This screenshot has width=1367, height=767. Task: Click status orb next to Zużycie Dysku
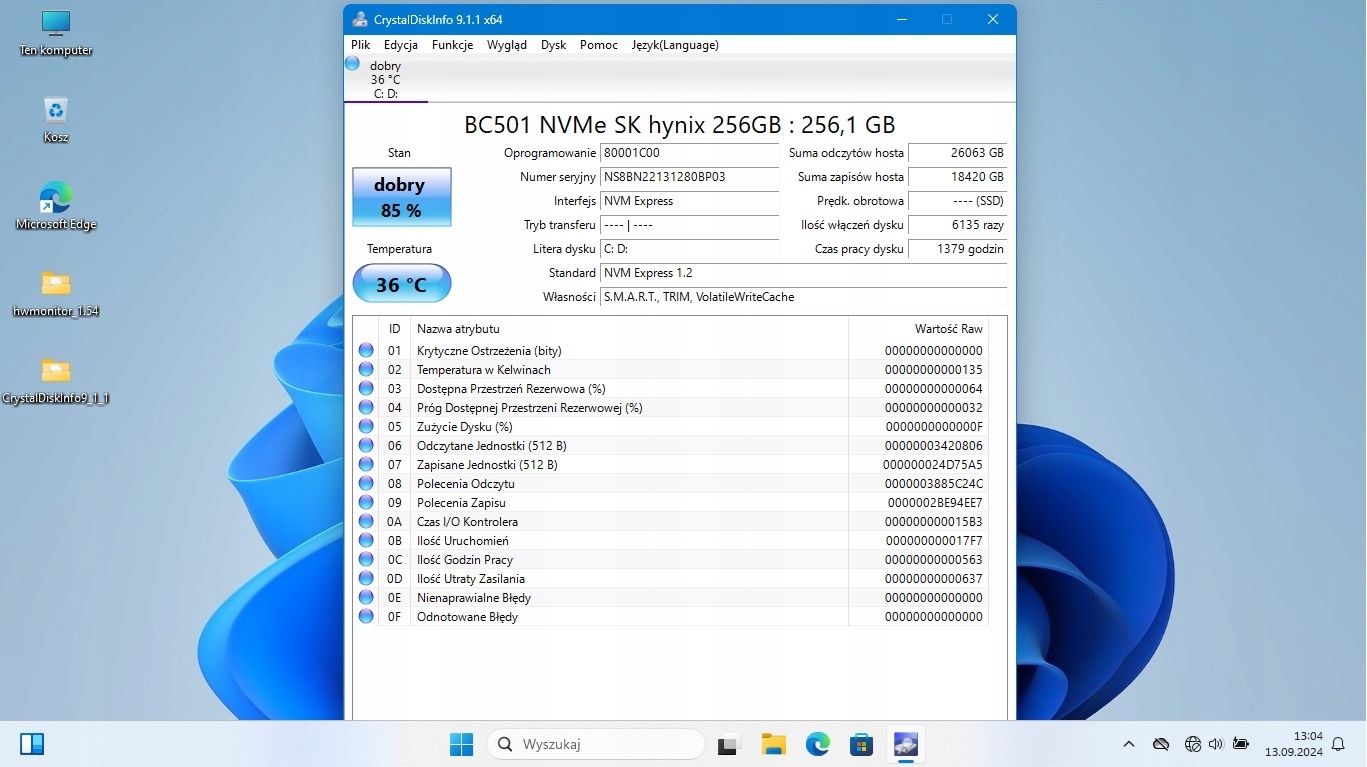click(366, 427)
